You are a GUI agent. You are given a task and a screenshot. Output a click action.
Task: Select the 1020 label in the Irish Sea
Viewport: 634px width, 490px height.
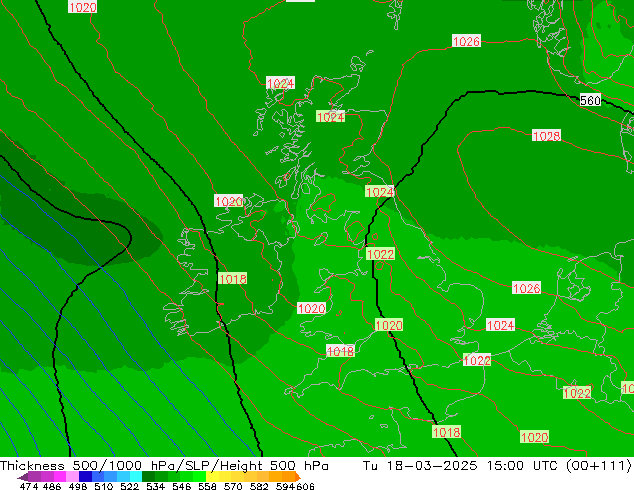311,308
